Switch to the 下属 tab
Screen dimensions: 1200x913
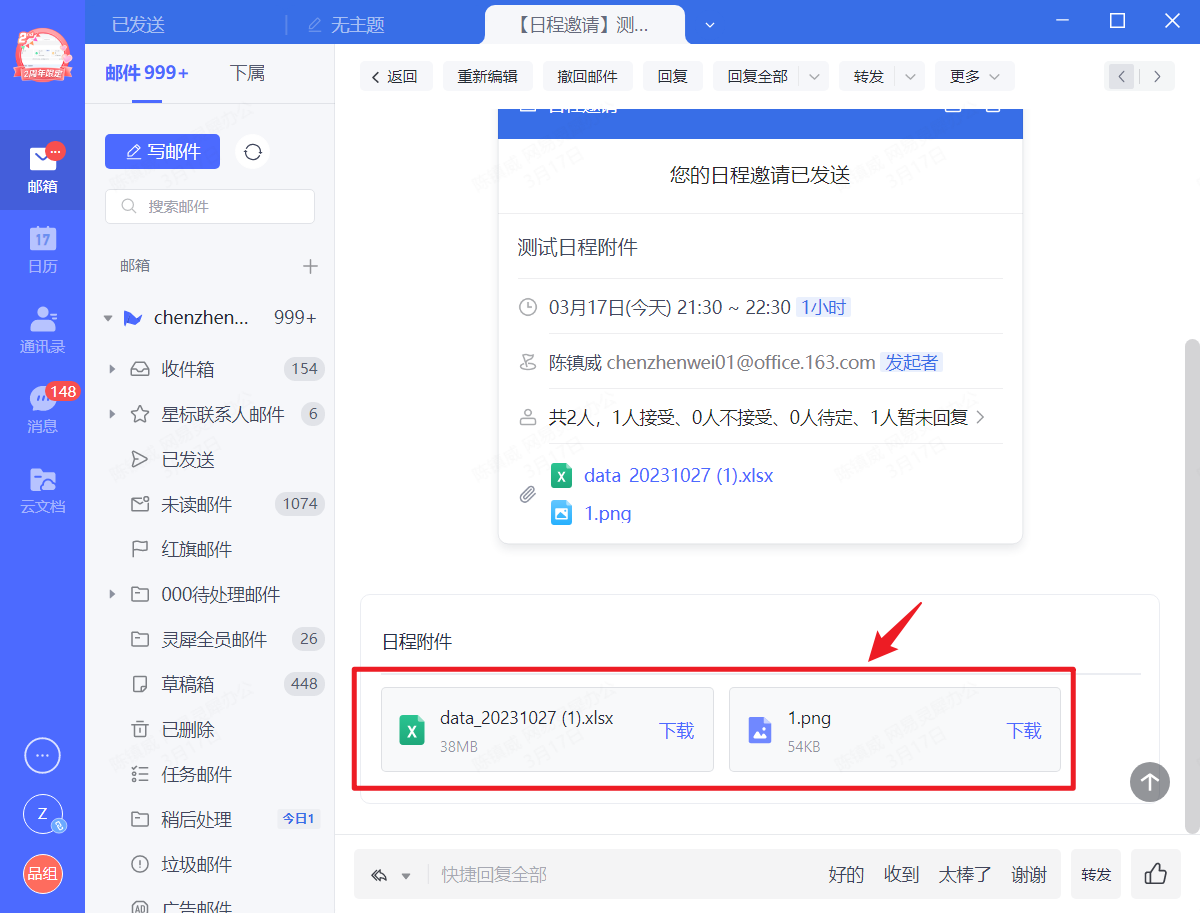(x=247, y=73)
